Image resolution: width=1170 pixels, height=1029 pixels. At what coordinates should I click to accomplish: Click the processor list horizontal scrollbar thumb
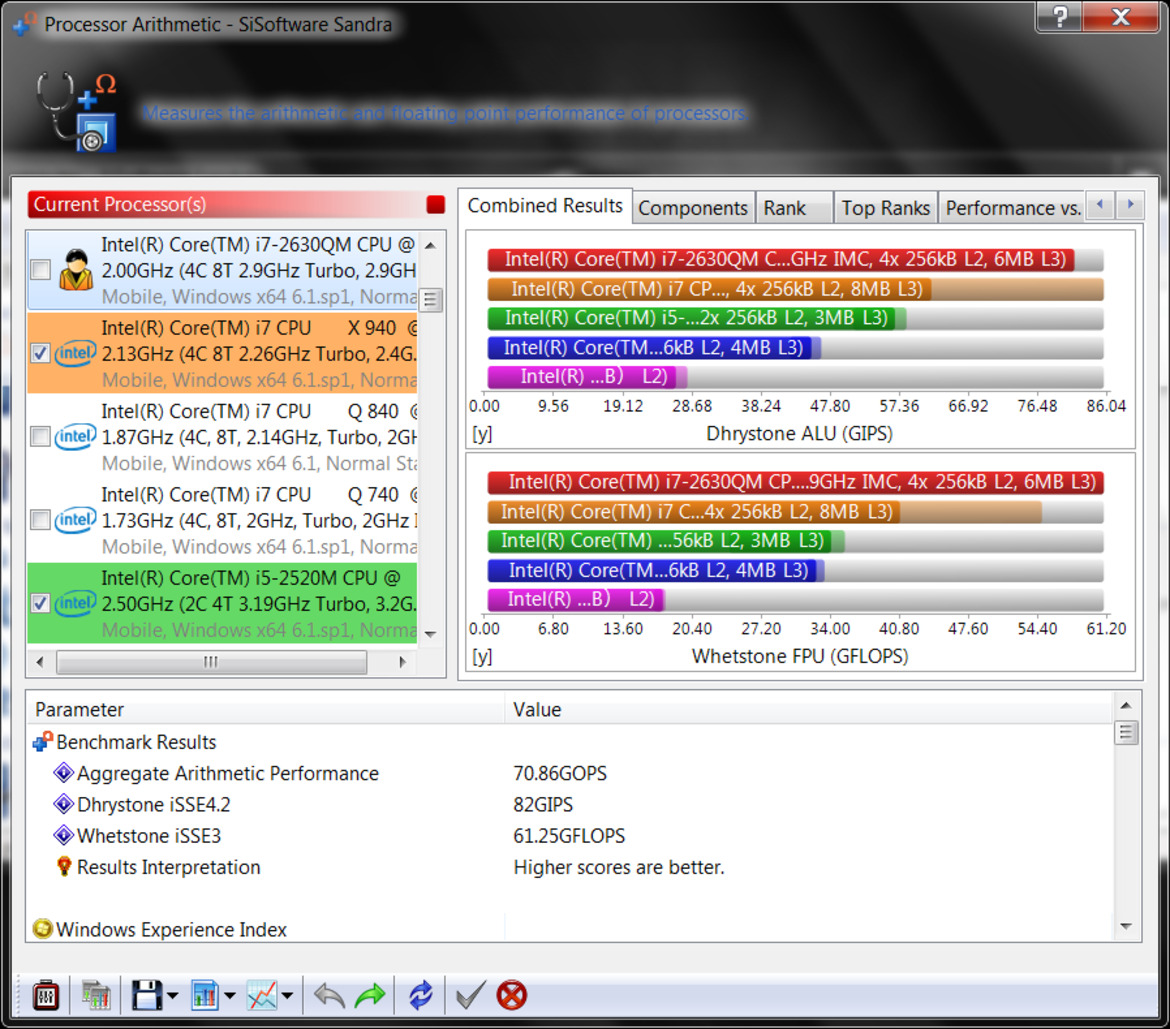point(212,662)
